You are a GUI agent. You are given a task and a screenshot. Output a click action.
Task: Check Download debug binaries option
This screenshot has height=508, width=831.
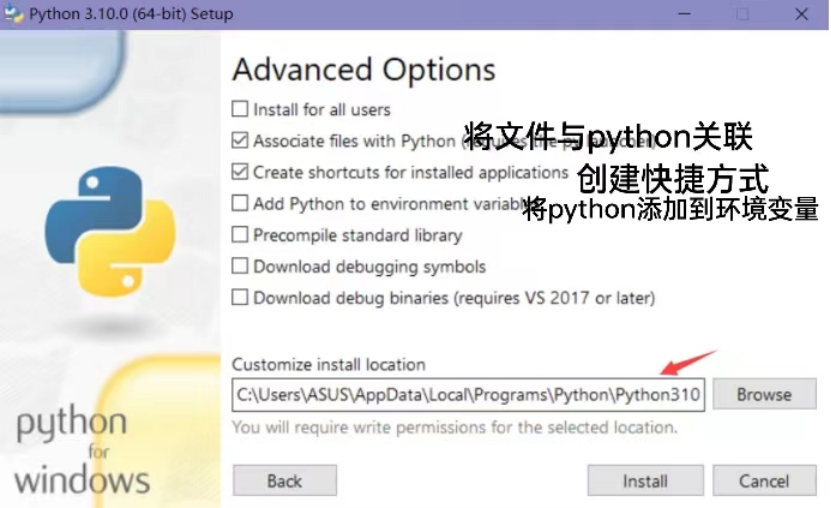tap(240, 297)
